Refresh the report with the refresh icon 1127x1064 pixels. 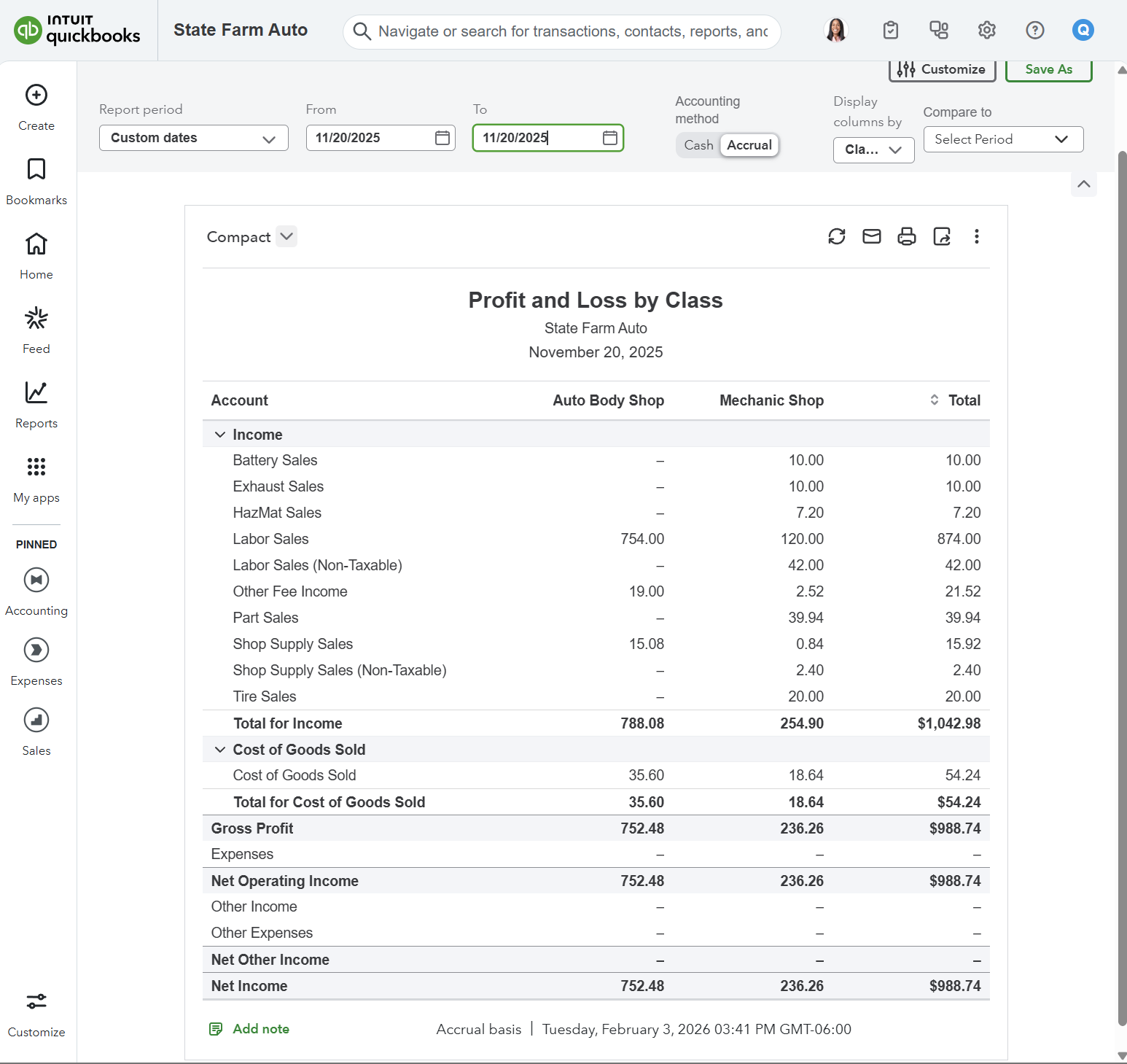click(836, 236)
